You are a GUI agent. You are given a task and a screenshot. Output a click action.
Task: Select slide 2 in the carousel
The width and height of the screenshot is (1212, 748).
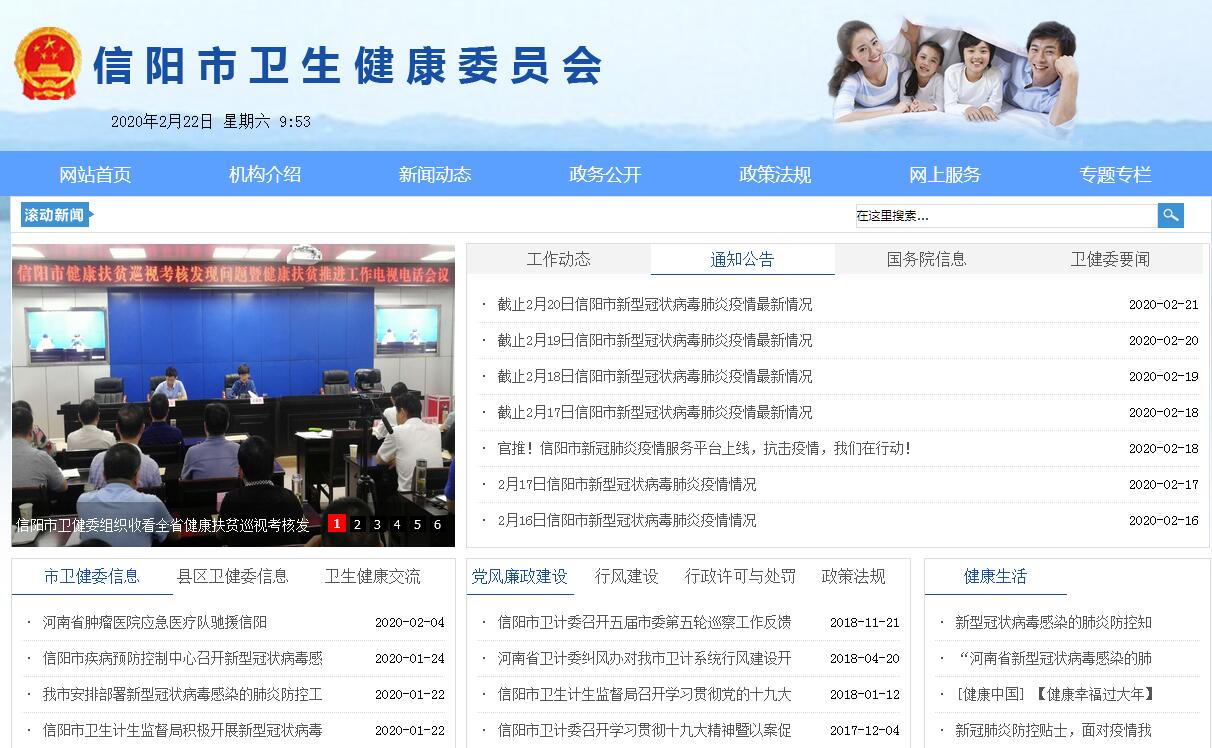click(x=357, y=524)
